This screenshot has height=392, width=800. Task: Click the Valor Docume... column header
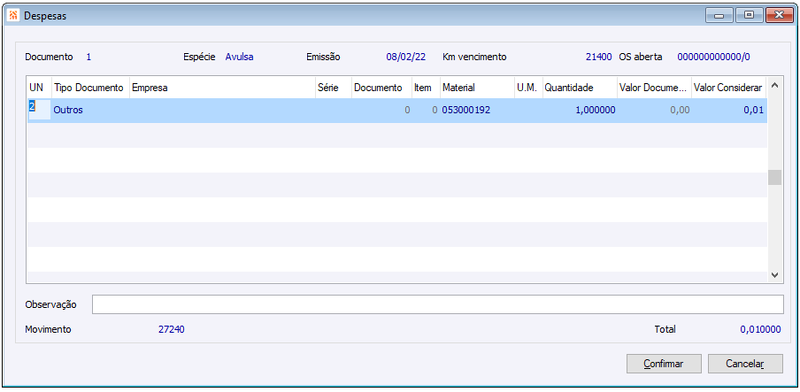pos(654,88)
